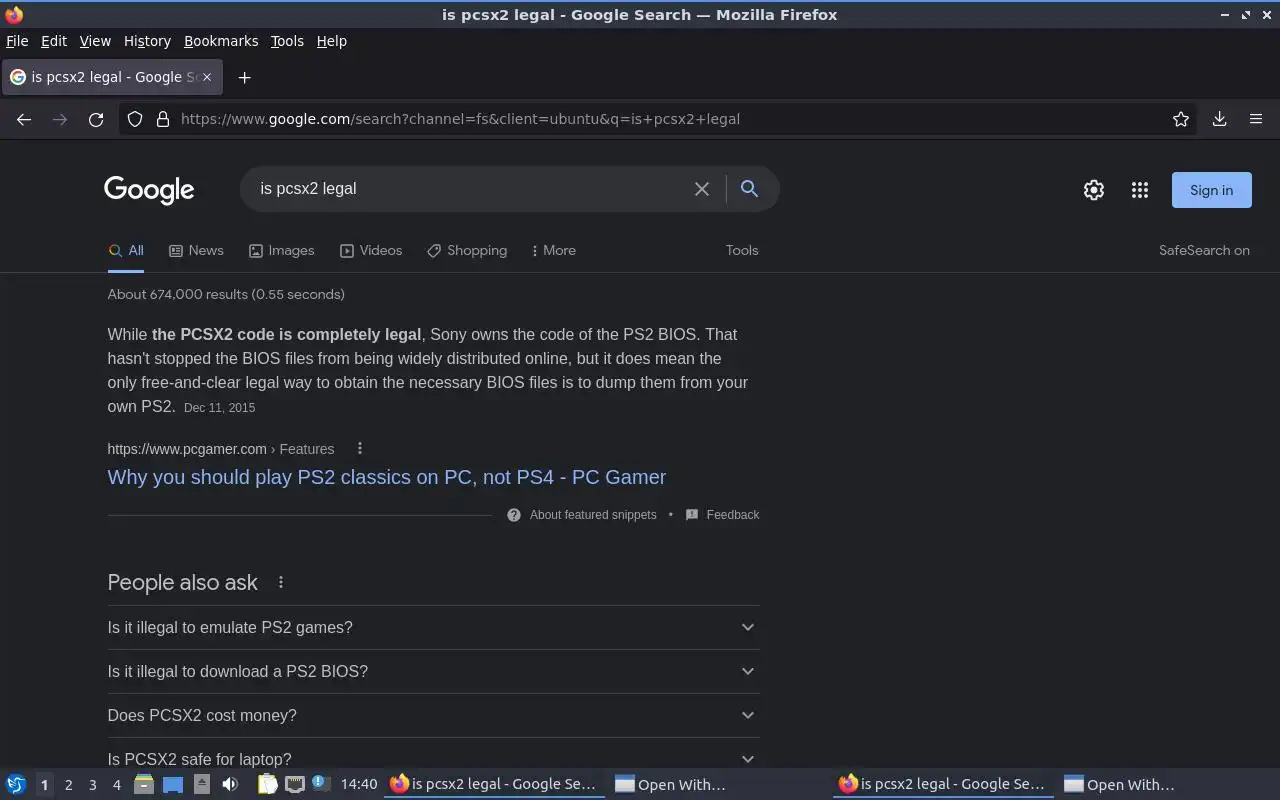Open the Tools menu in the menu bar
1280x800 pixels.
287,41
